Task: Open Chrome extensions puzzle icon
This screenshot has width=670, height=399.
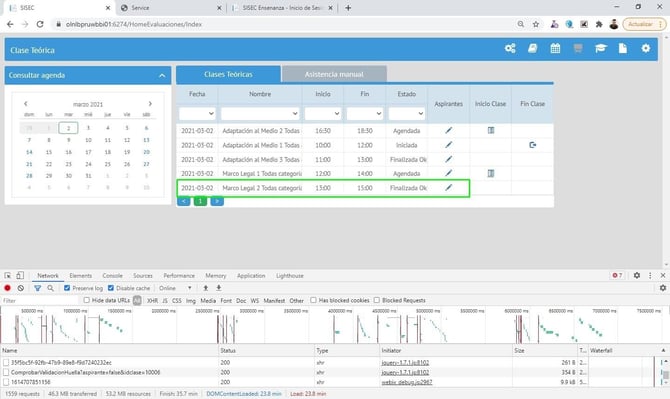Action: coord(599,24)
